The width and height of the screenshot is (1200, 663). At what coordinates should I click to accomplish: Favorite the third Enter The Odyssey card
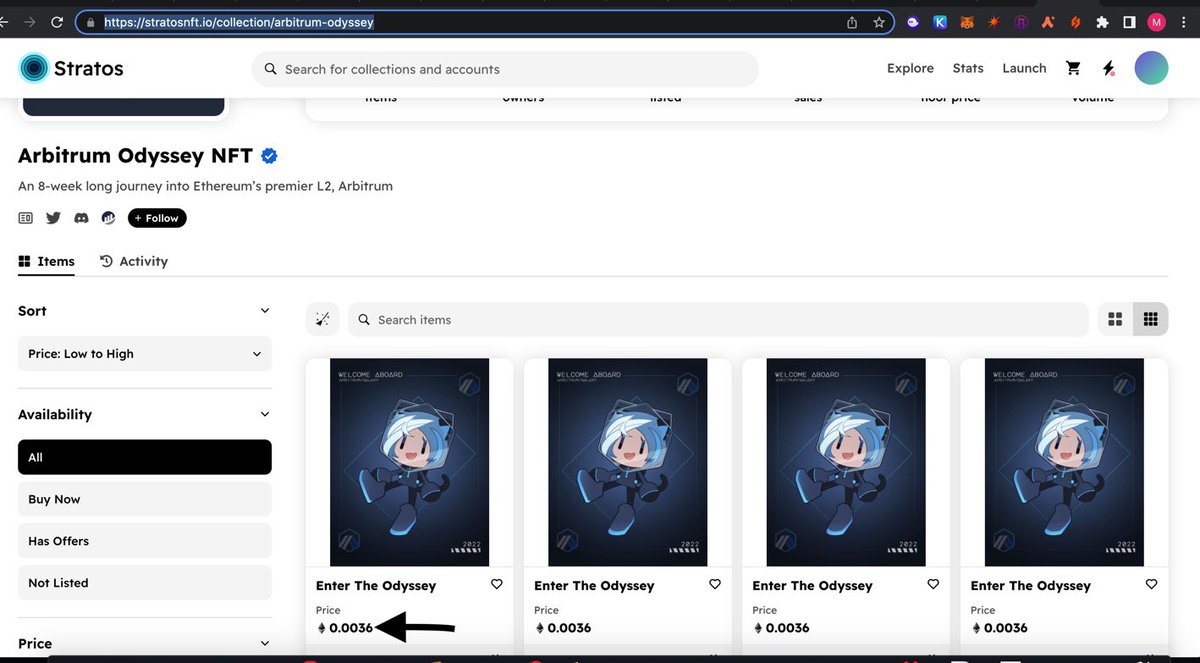click(933, 584)
